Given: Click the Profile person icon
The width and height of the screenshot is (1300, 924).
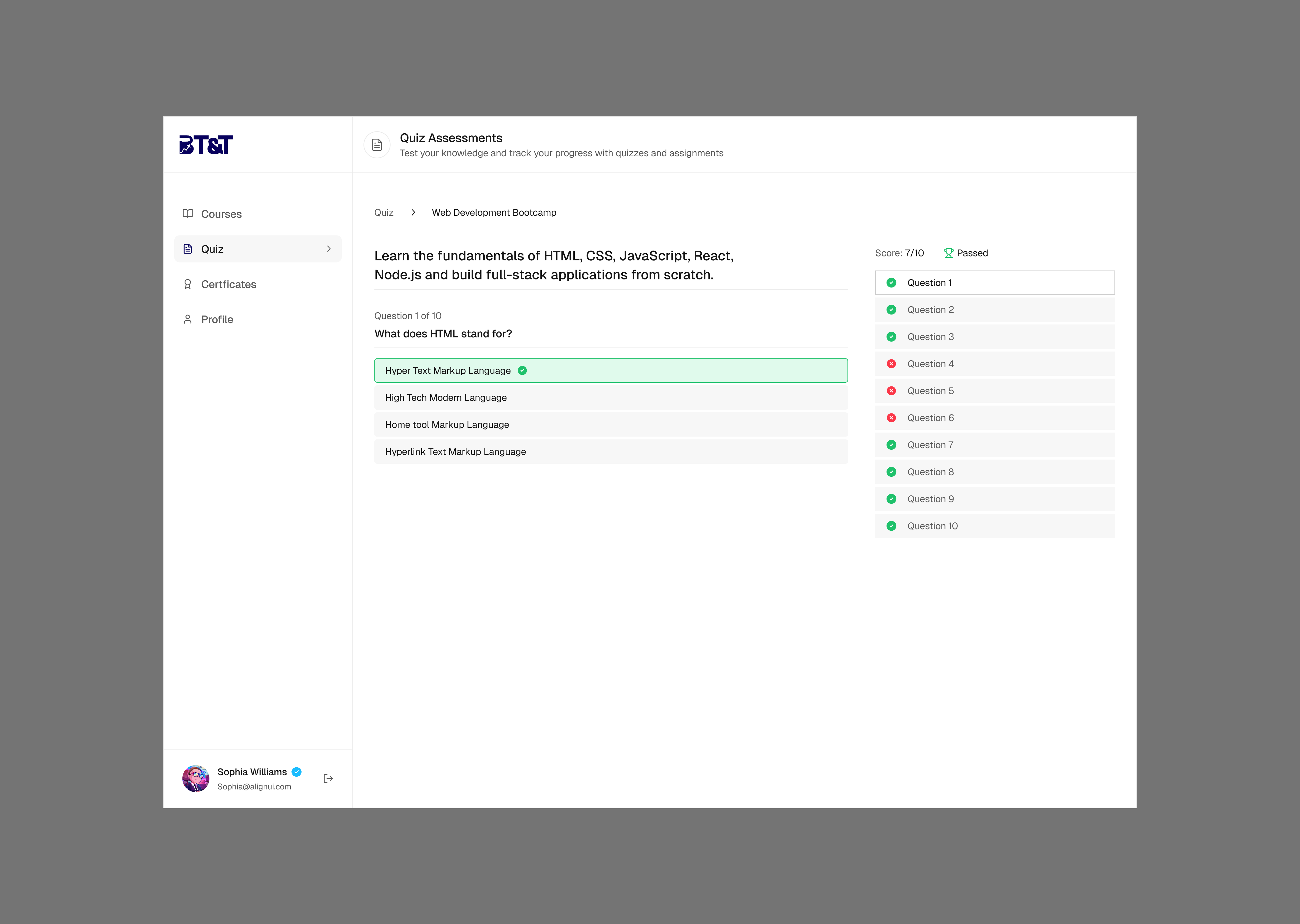Looking at the screenshot, I should [x=188, y=319].
